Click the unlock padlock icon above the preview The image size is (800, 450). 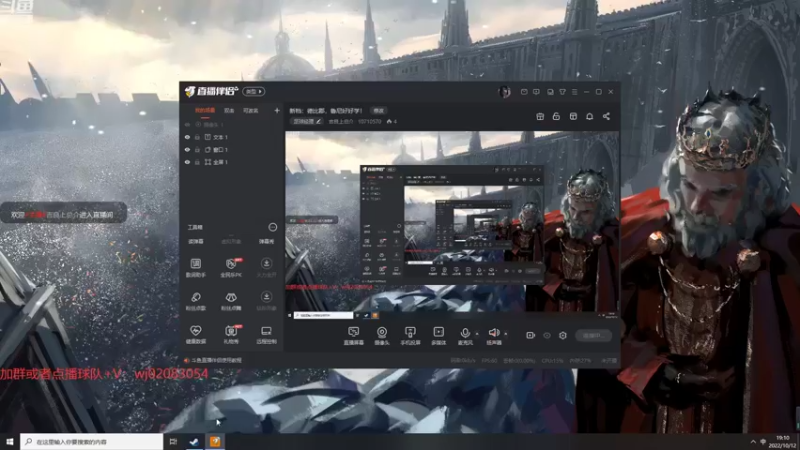(x=556, y=116)
